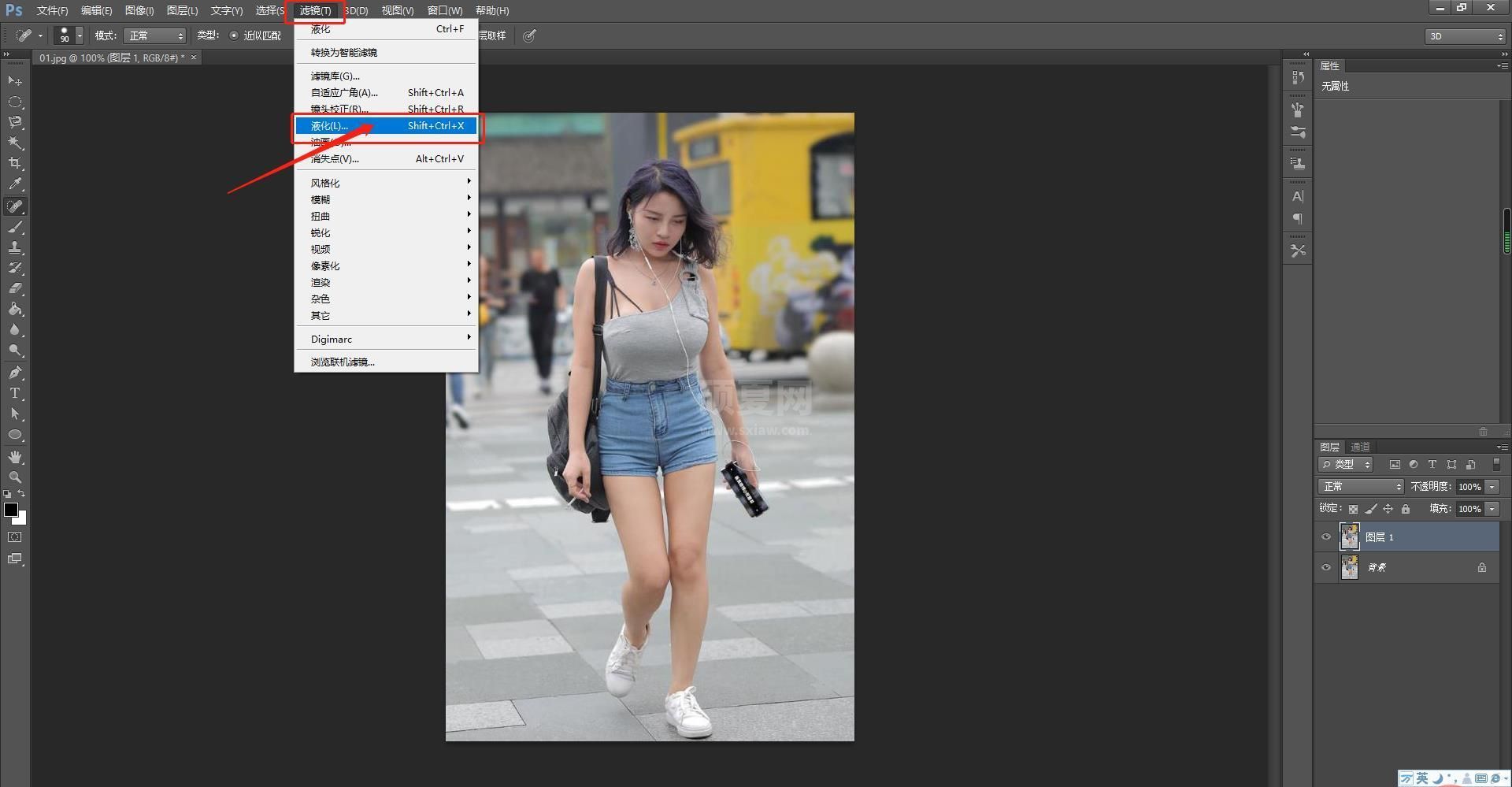
Task: Select the Clone Stamp tool
Action: pyautogui.click(x=15, y=247)
